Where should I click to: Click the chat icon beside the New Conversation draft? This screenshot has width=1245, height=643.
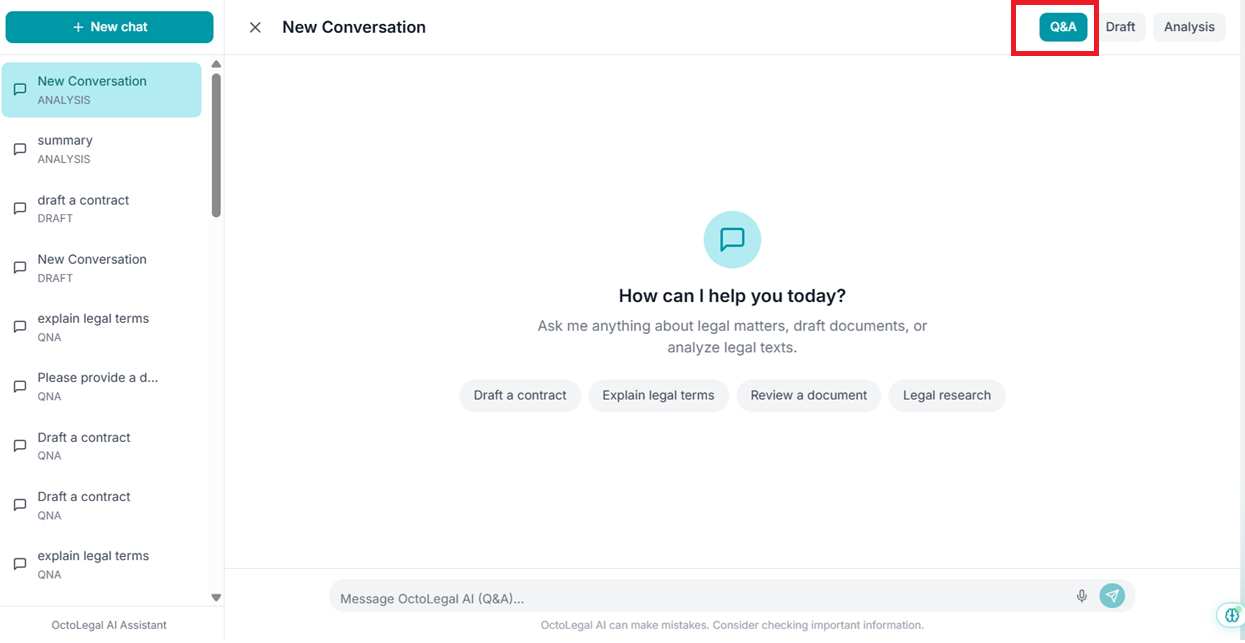pyautogui.click(x=19, y=267)
